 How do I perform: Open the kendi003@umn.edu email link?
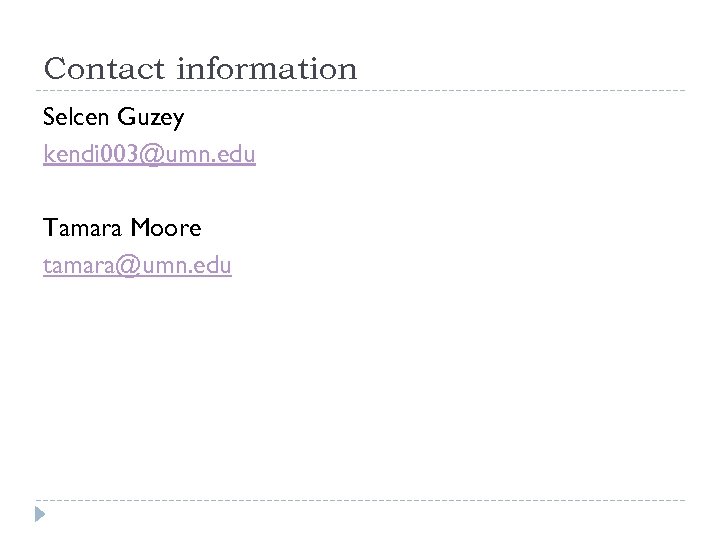(149, 155)
